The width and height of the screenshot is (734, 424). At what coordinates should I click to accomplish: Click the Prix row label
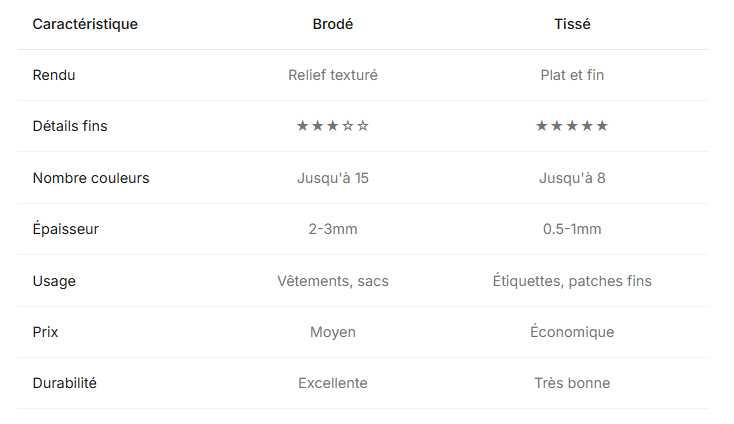(x=46, y=332)
